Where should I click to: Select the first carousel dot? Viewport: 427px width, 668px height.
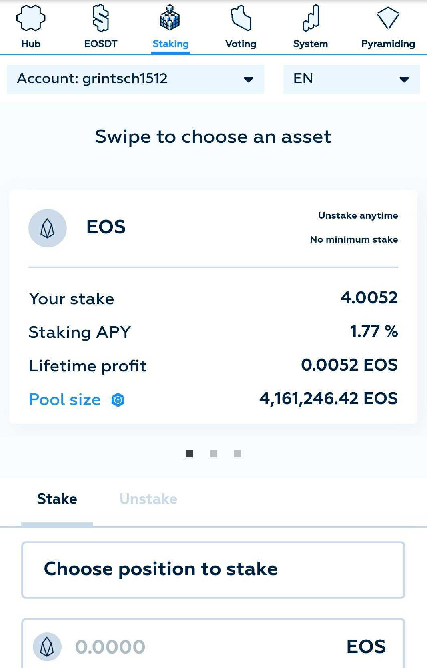click(190, 453)
